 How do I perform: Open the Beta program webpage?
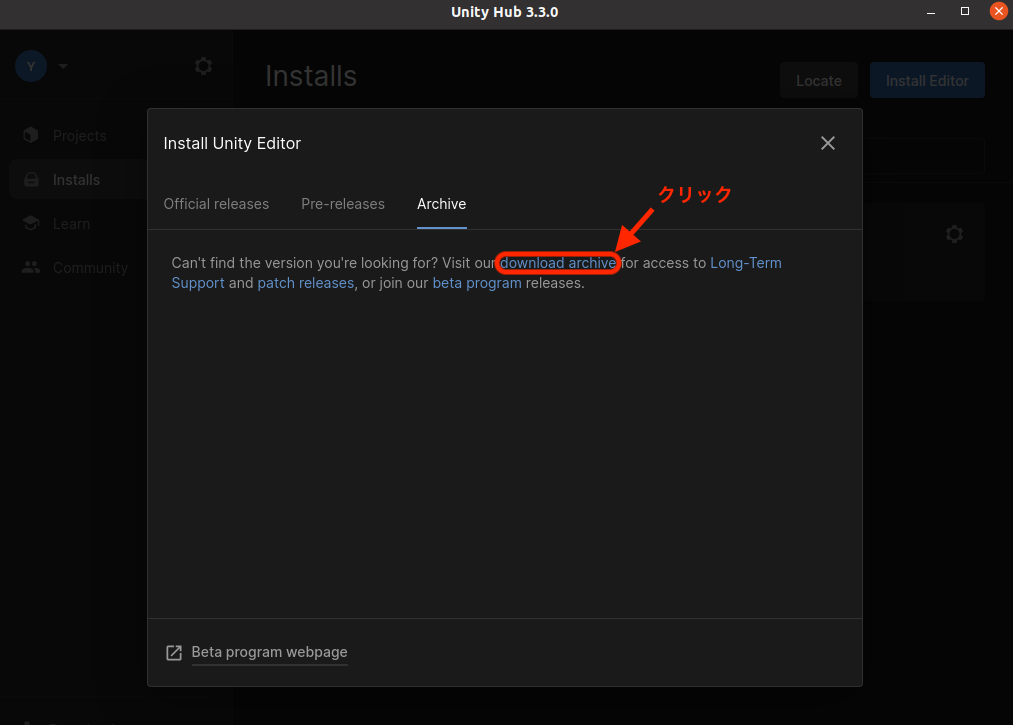[x=269, y=652]
